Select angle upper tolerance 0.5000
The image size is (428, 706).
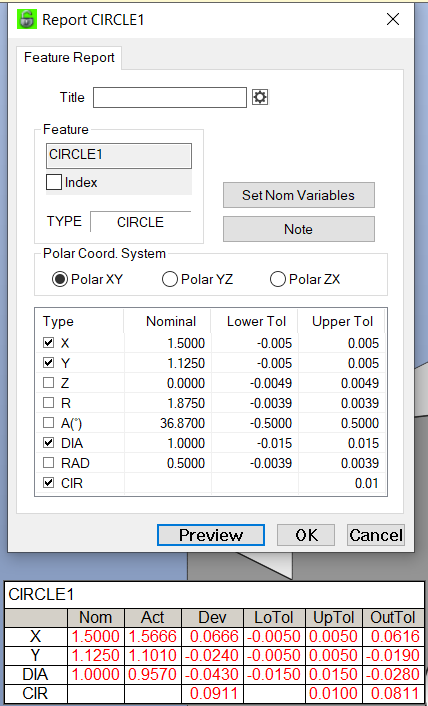(360, 423)
